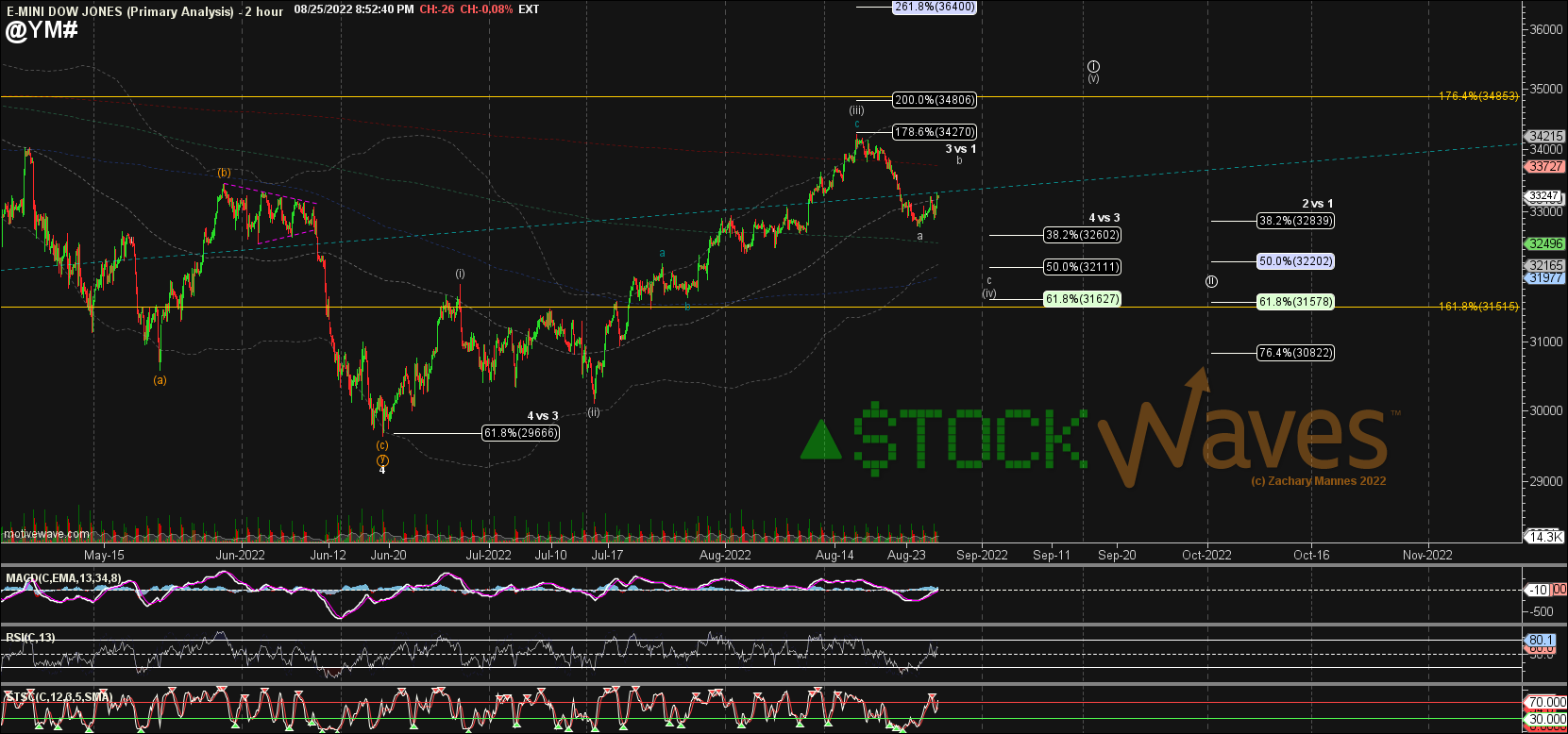This screenshot has width=1568, height=734.
Task: Click the 76.4%(30822) retracement label
Action: pyautogui.click(x=1295, y=353)
